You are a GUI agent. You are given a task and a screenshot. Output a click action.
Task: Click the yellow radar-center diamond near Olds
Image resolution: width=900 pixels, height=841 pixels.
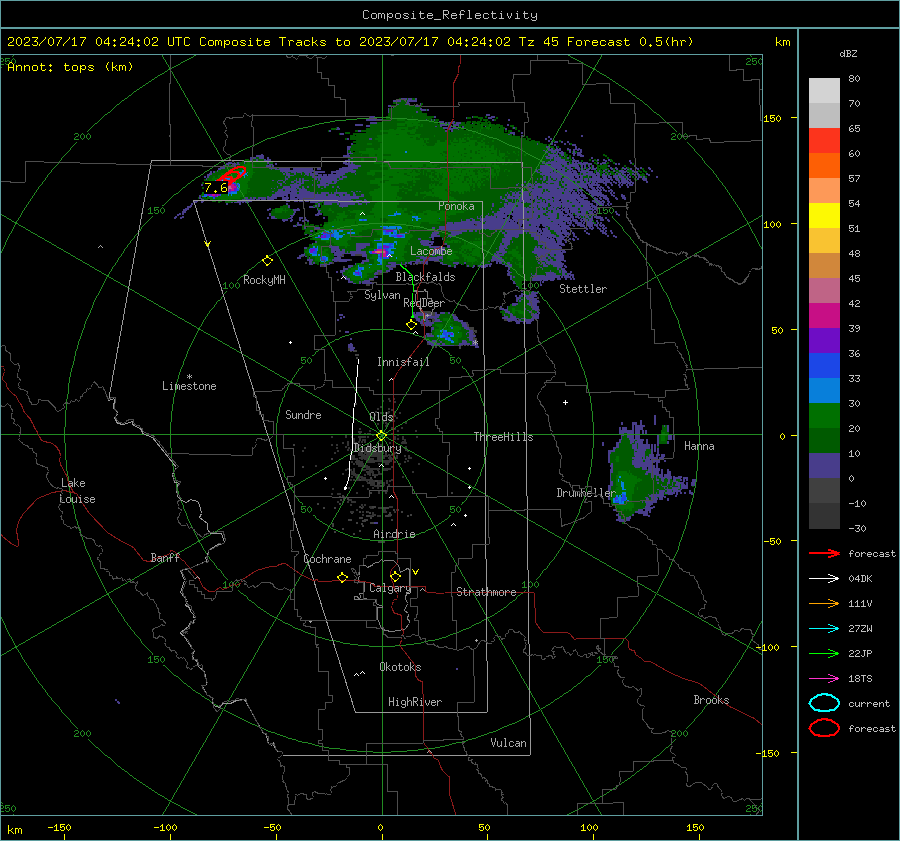[x=382, y=436]
